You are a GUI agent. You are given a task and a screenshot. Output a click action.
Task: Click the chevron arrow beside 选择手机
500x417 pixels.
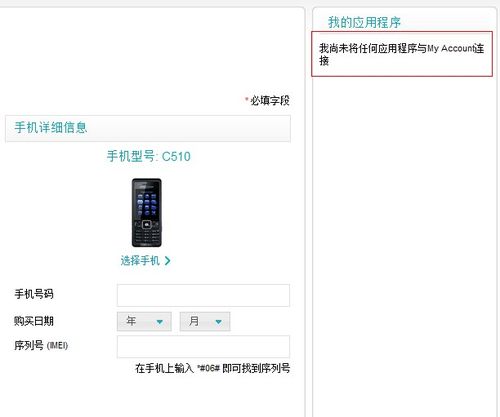tap(167, 261)
